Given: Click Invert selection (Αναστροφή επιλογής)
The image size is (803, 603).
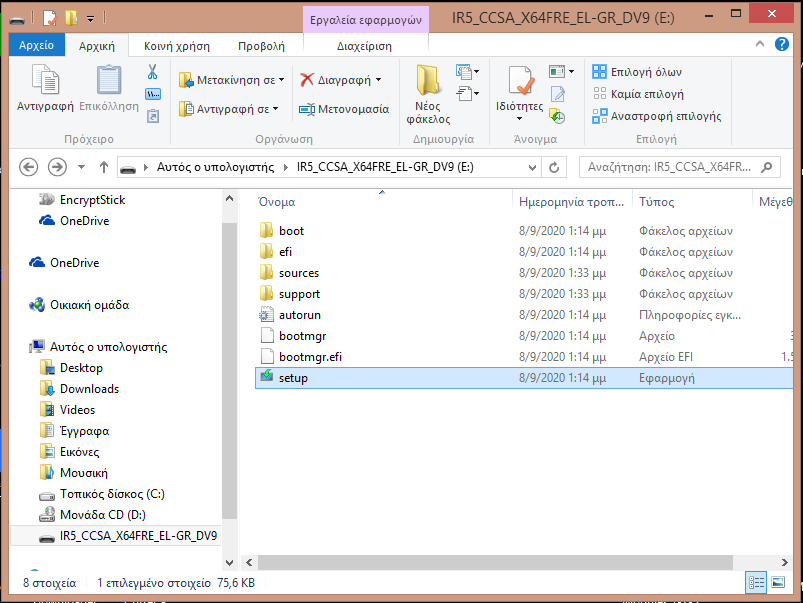Looking at the screenshot, I should [657, 116].
